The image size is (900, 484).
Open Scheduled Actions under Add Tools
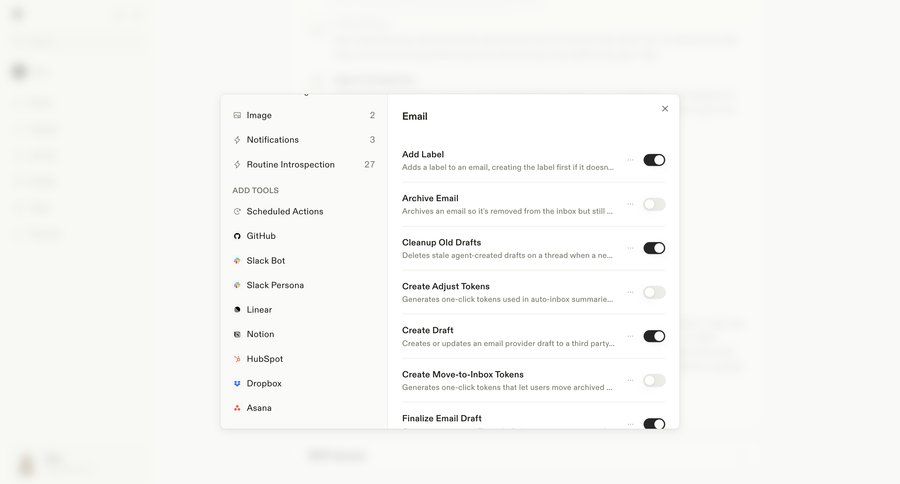click(x=304, y=212)
